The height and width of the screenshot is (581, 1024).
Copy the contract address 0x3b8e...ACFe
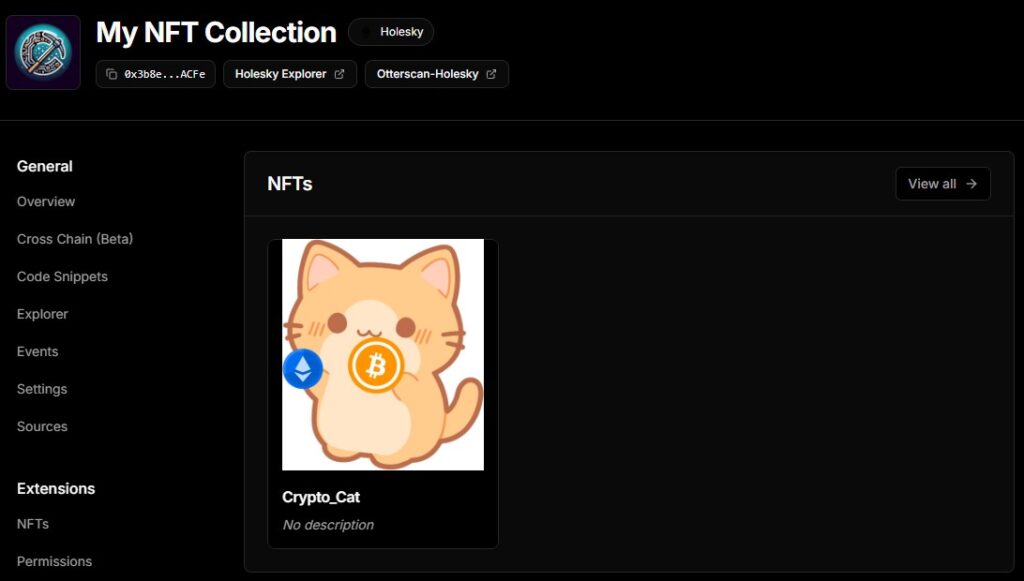click(x=156, y=74)
